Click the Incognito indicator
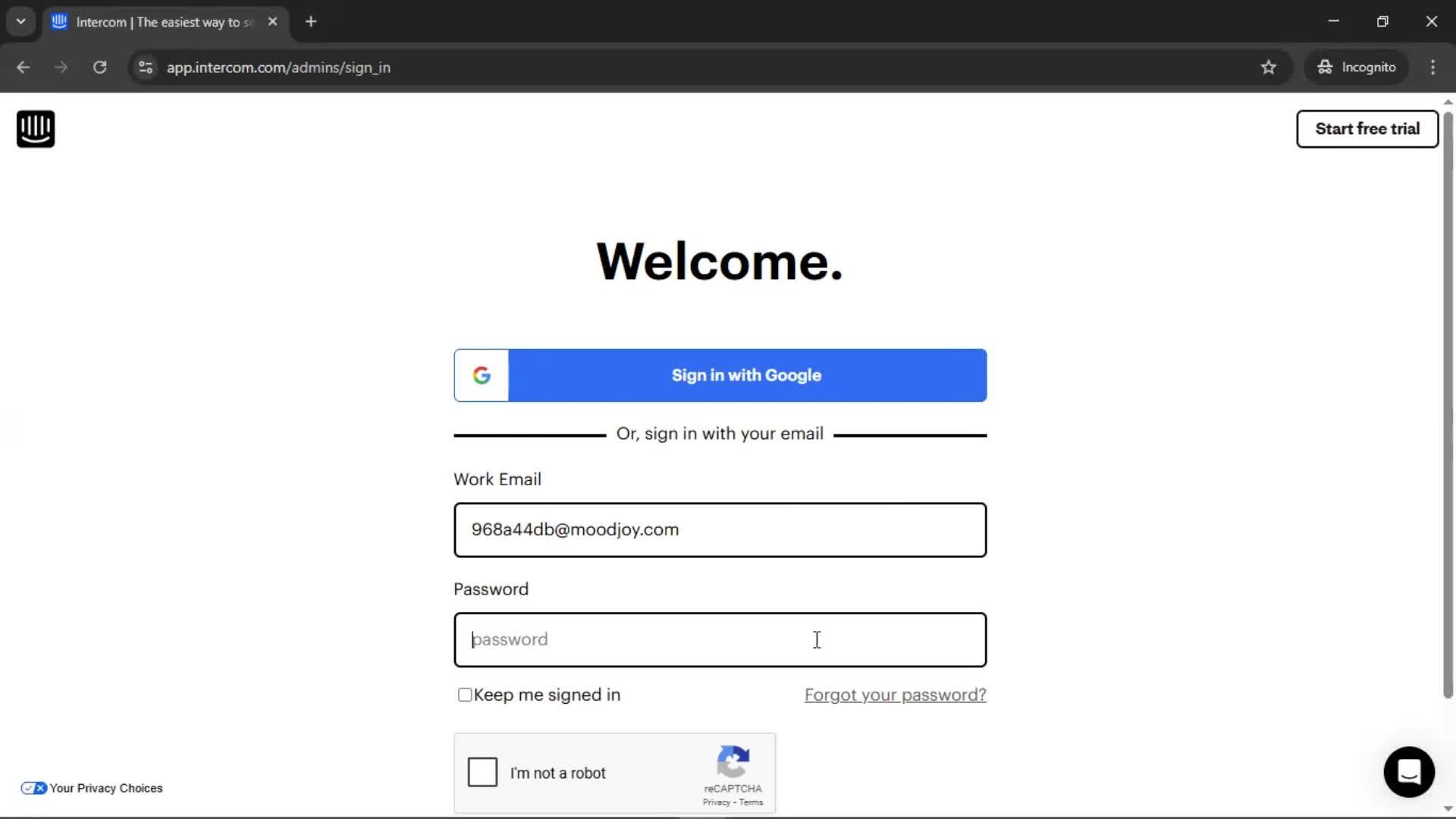The image size is (1456, 819). (x=1357, y=67)
